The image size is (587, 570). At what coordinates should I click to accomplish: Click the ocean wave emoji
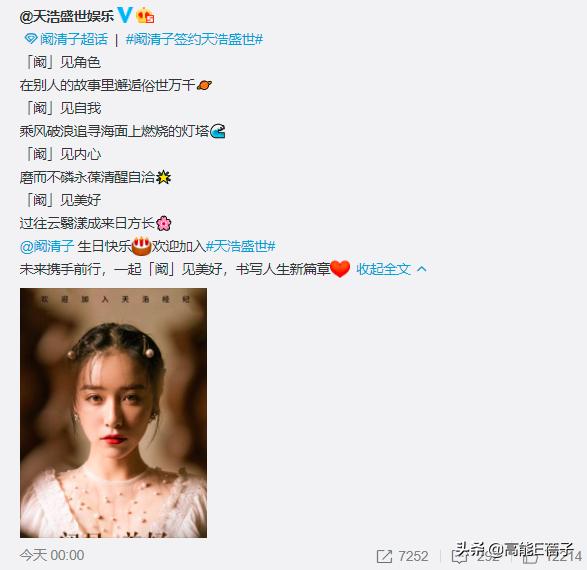coord(218,131)
